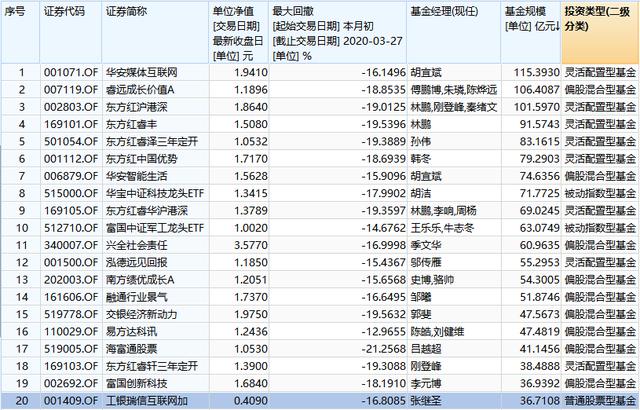Select fund code 006879.OF

tap(71, 176)
